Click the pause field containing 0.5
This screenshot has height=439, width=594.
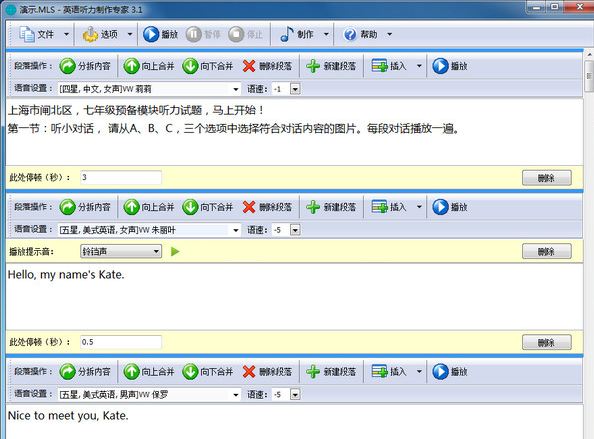(121, 342)
